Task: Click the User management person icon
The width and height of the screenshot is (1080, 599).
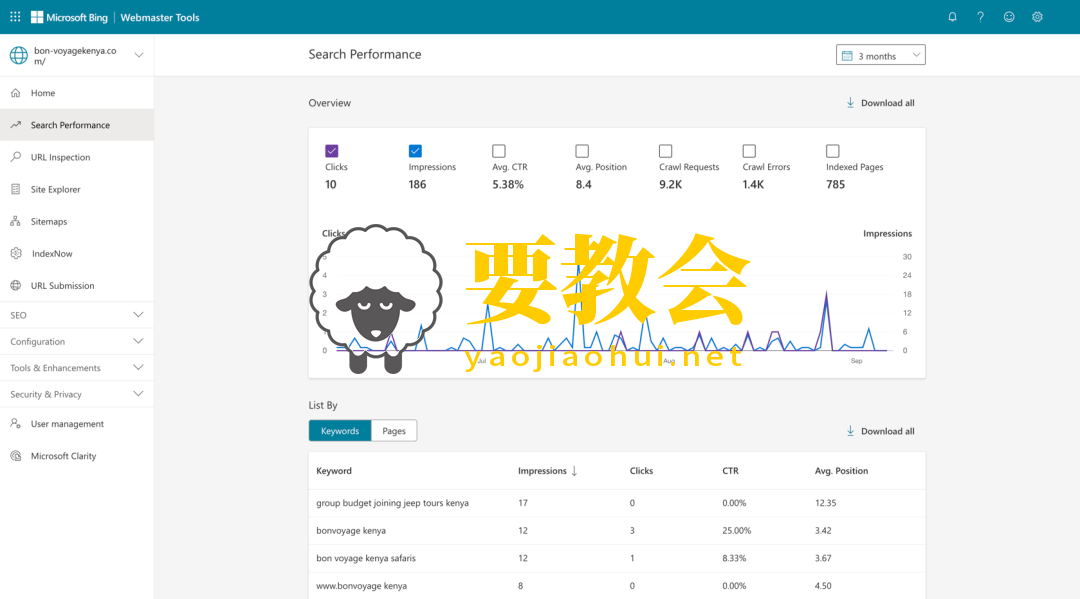Action: 16,423
